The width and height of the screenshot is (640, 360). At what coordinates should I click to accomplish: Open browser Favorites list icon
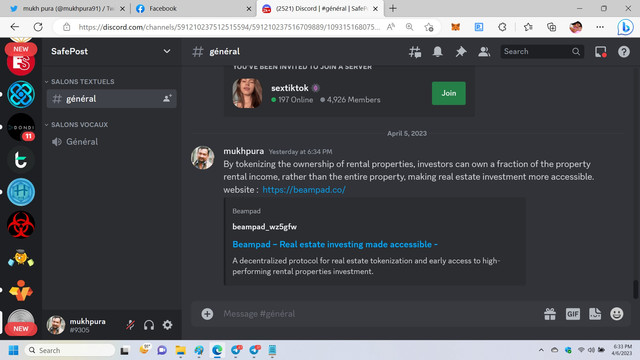[x=528, y=27]
